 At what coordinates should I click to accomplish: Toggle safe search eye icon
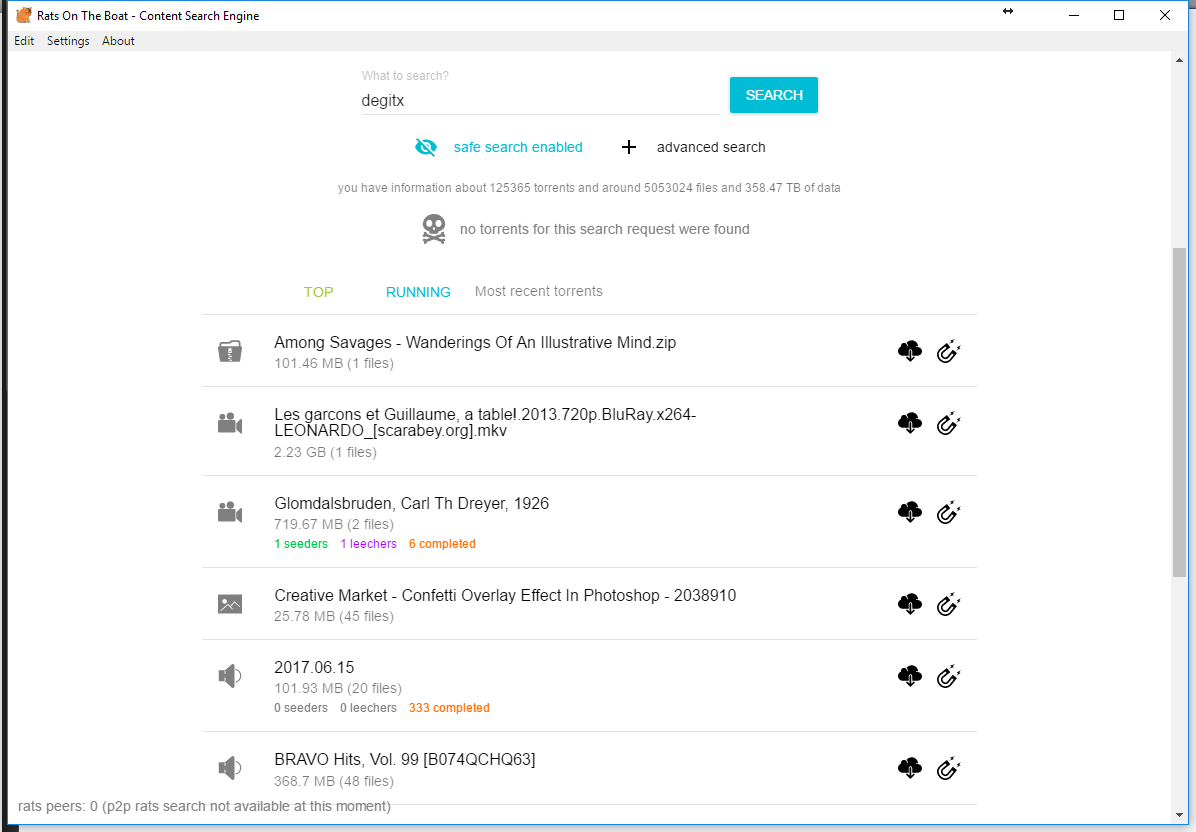(426, 147)
